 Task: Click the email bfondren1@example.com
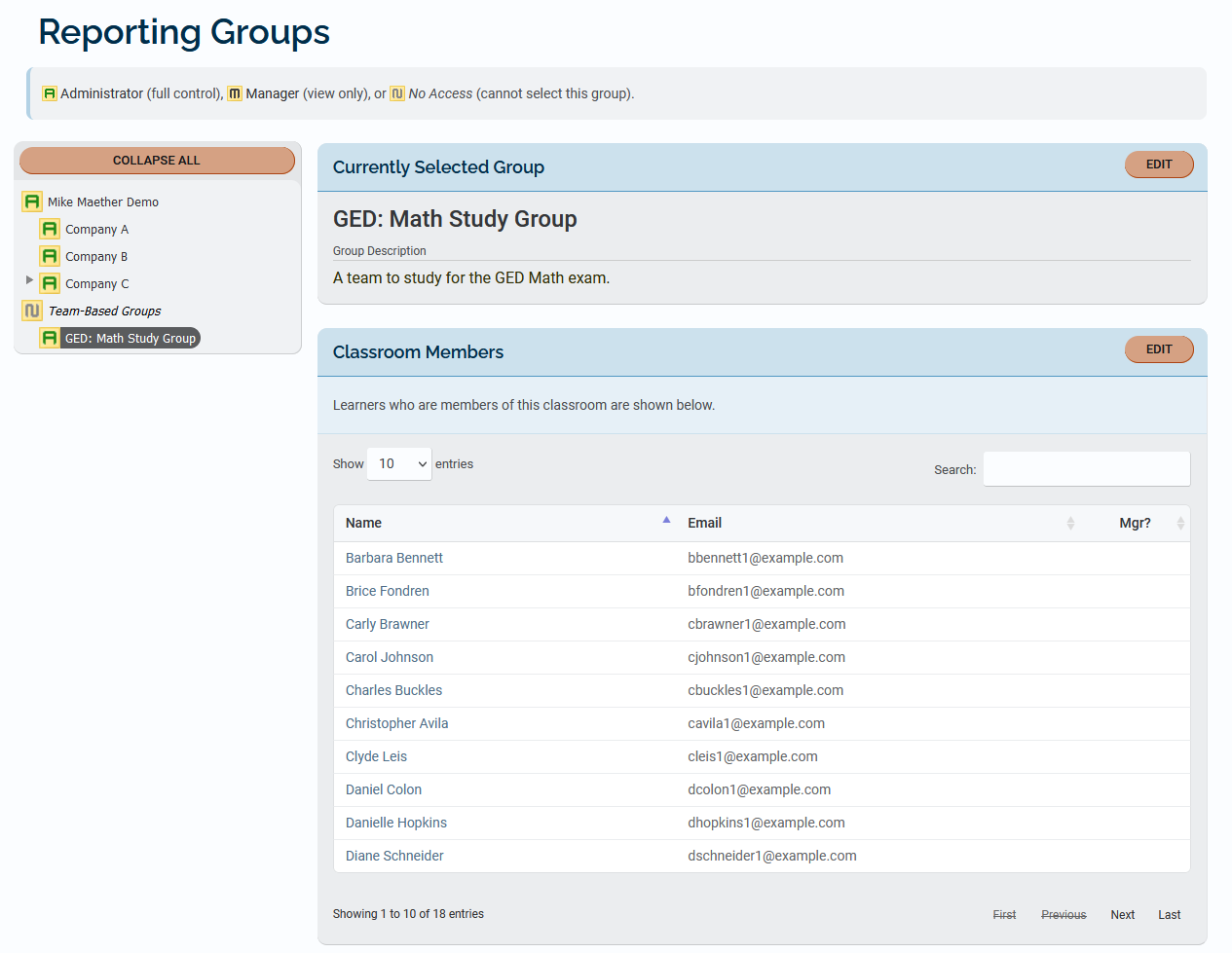pos(766,591)
